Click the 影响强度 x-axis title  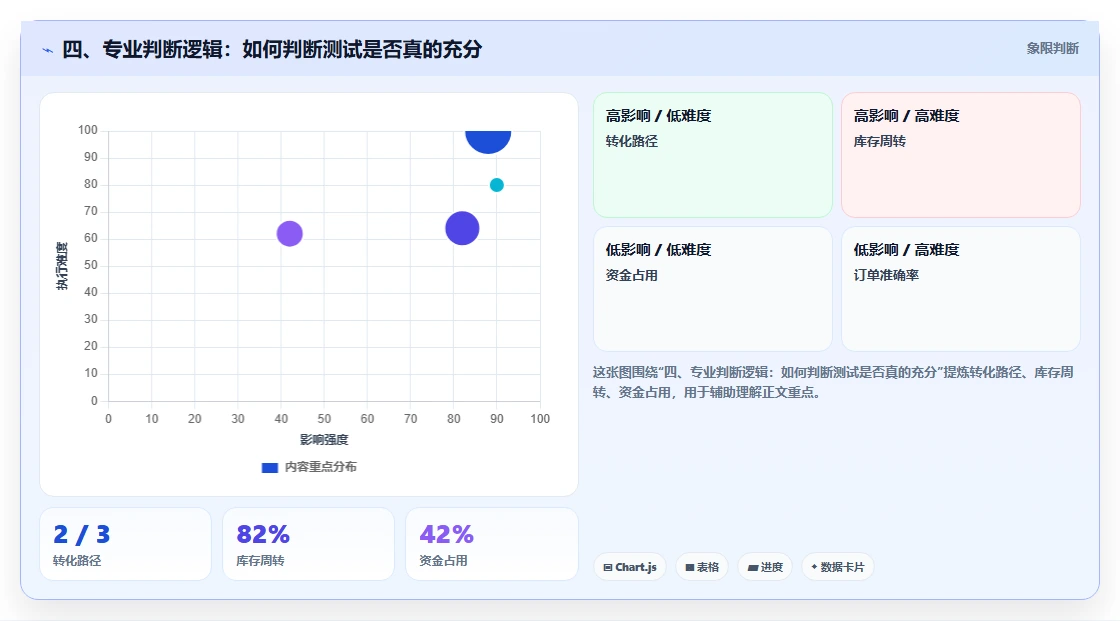(x=324, y=439)
